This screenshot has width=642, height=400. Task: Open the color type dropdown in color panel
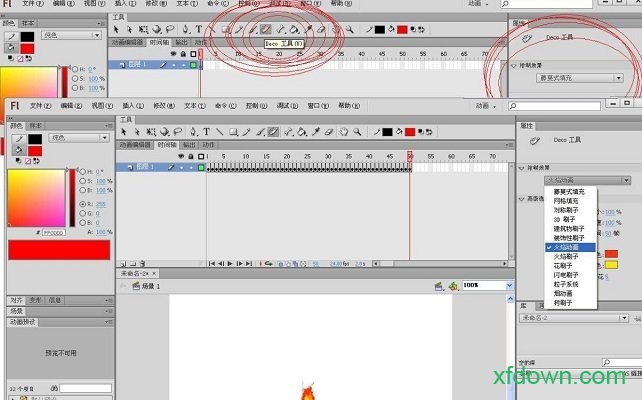coord(79,138)
